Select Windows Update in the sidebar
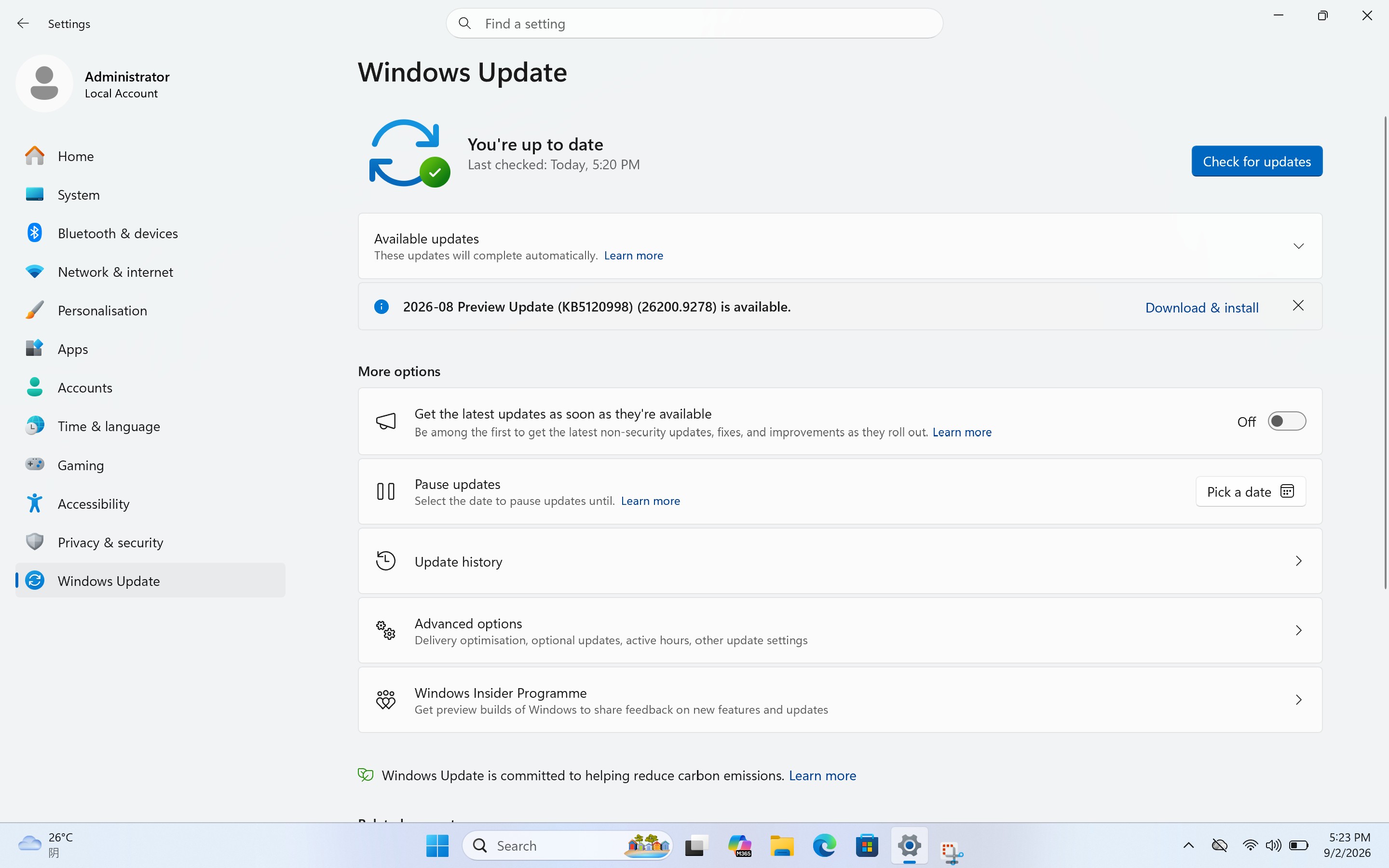The height and width of the screenshot is (868, 1389). pyautogui.click(x=150, y=581)
